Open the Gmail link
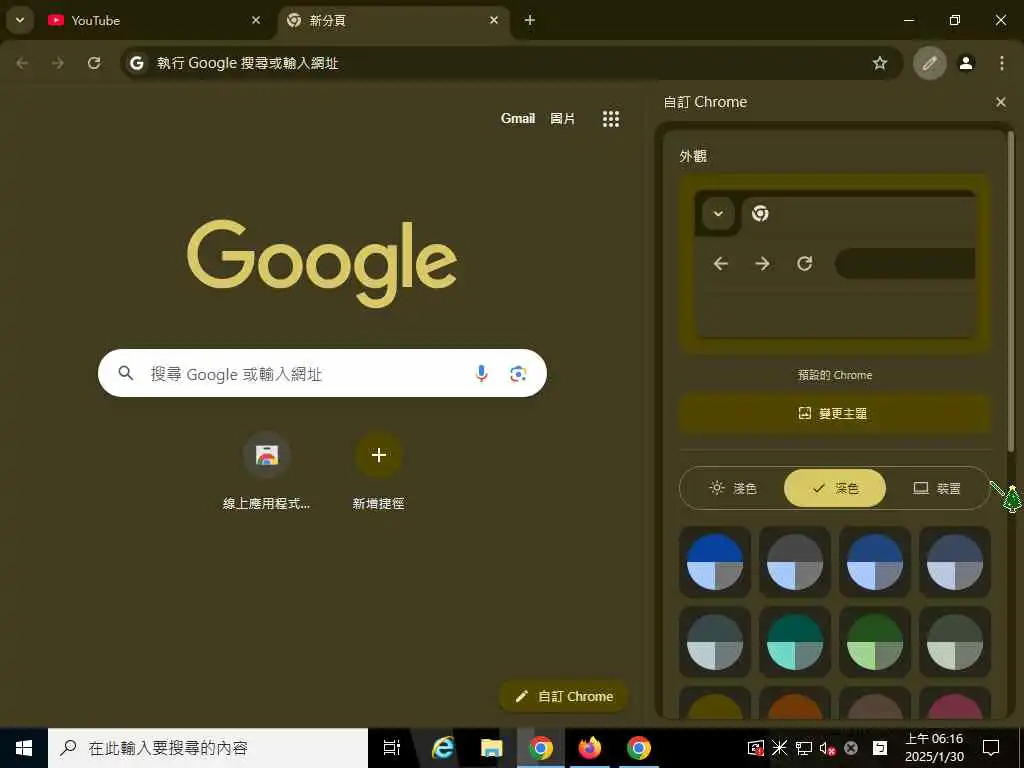 [x=518, y=118]
